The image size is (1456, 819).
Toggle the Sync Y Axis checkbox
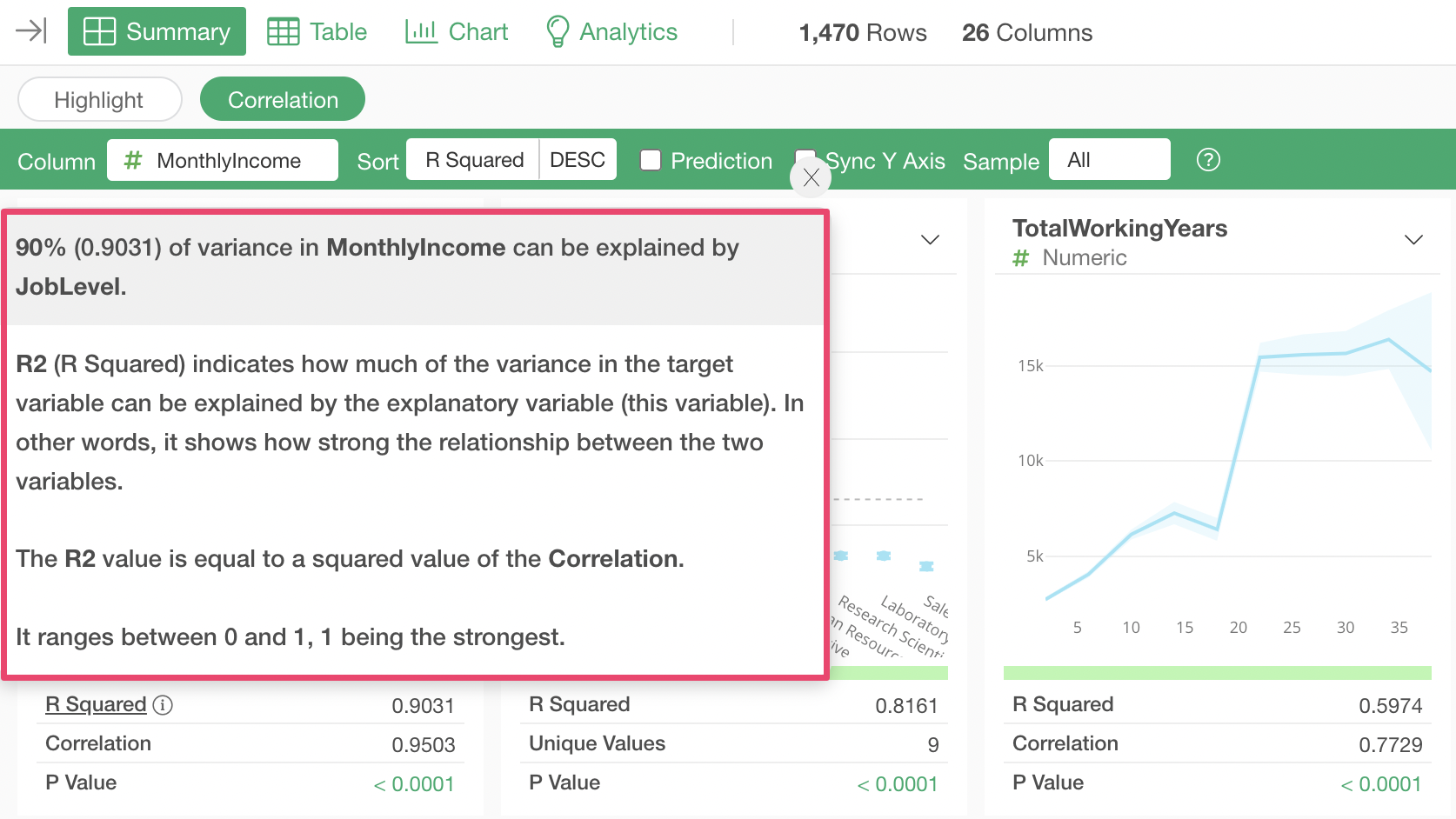804,156
